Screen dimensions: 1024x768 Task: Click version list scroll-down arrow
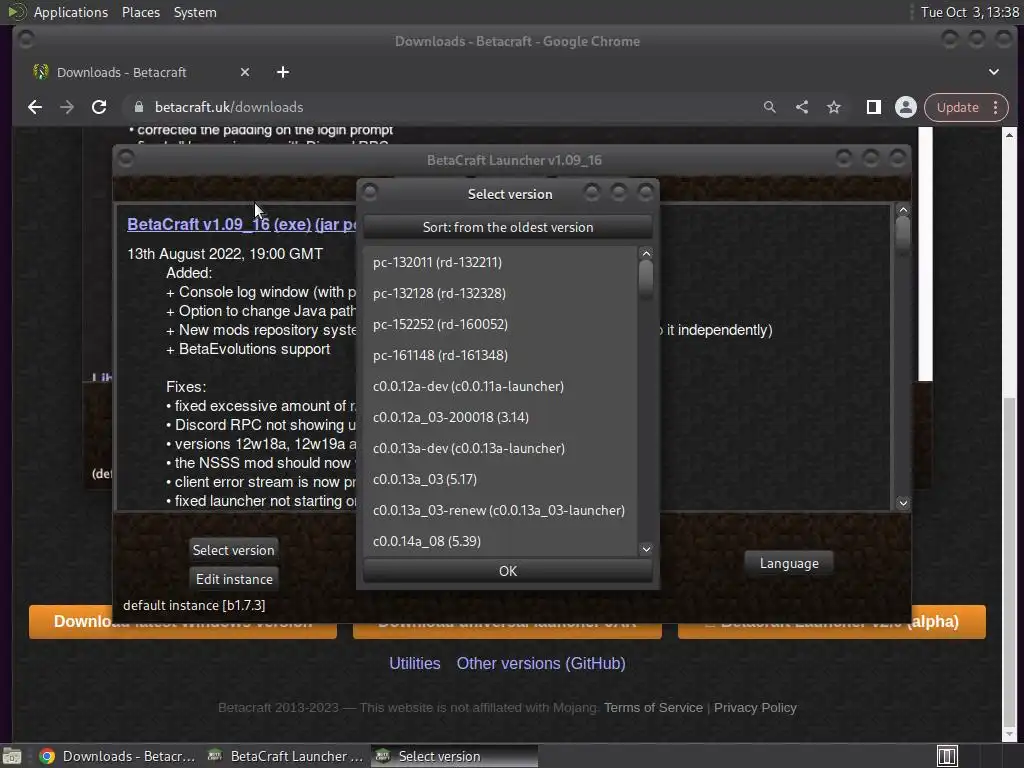click(x=646, y=549)
